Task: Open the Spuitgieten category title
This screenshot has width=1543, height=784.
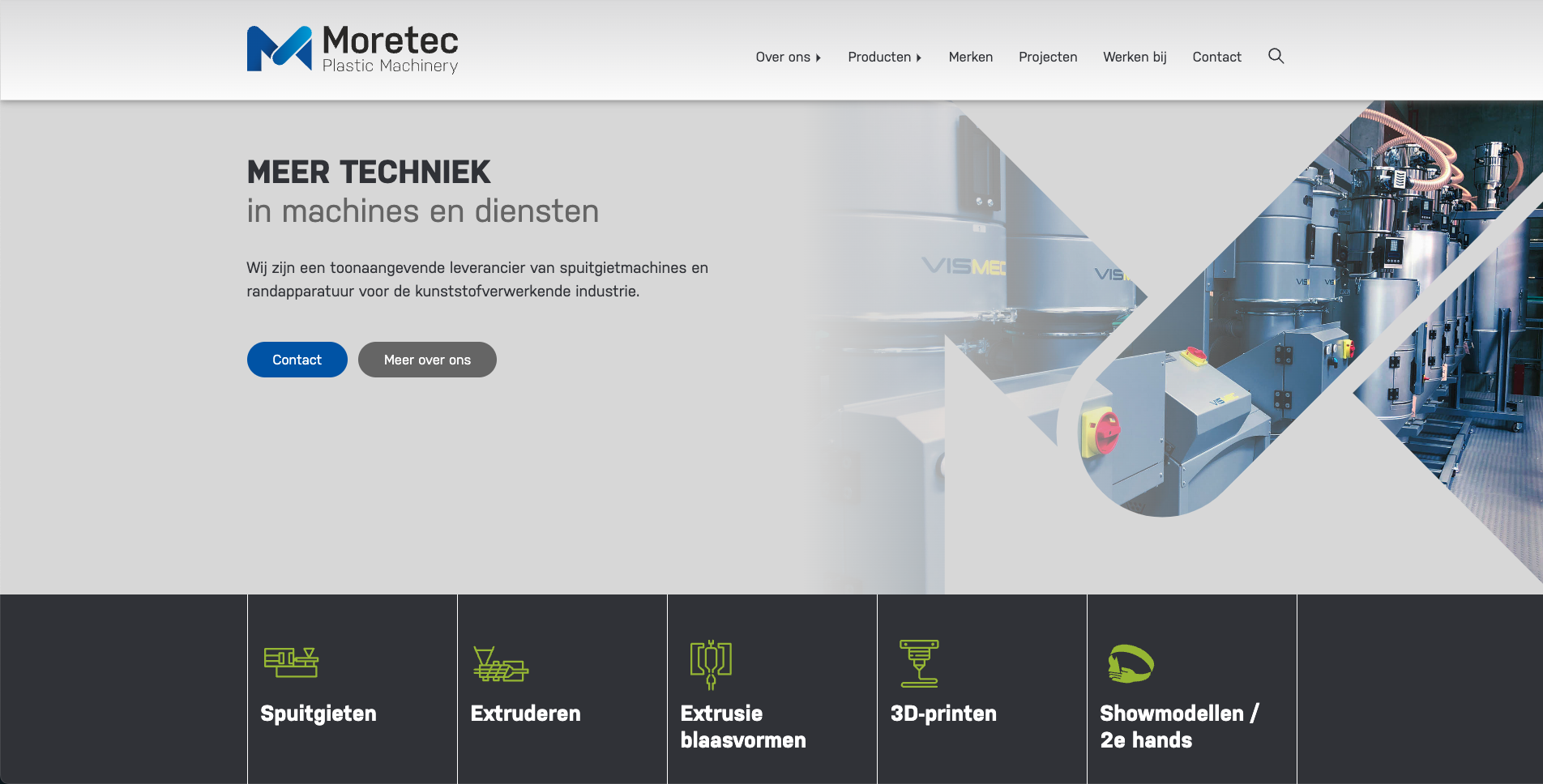Action: click(318, 714)
